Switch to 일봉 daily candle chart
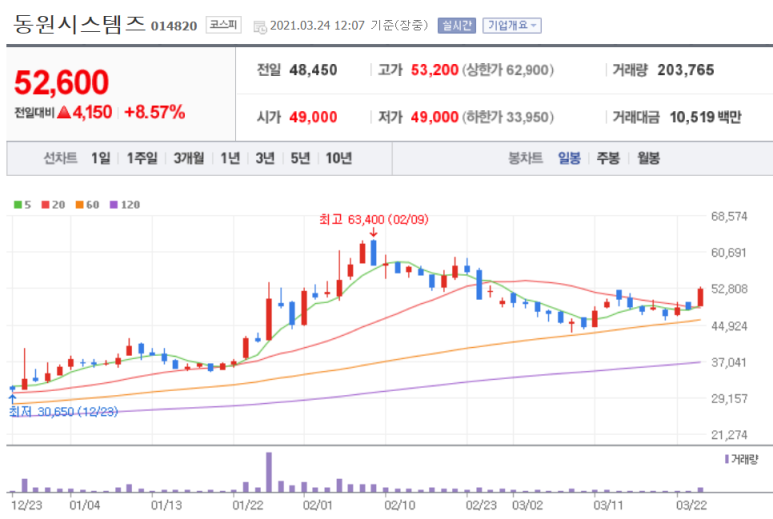773x519 pixels. tap(569, 158)
